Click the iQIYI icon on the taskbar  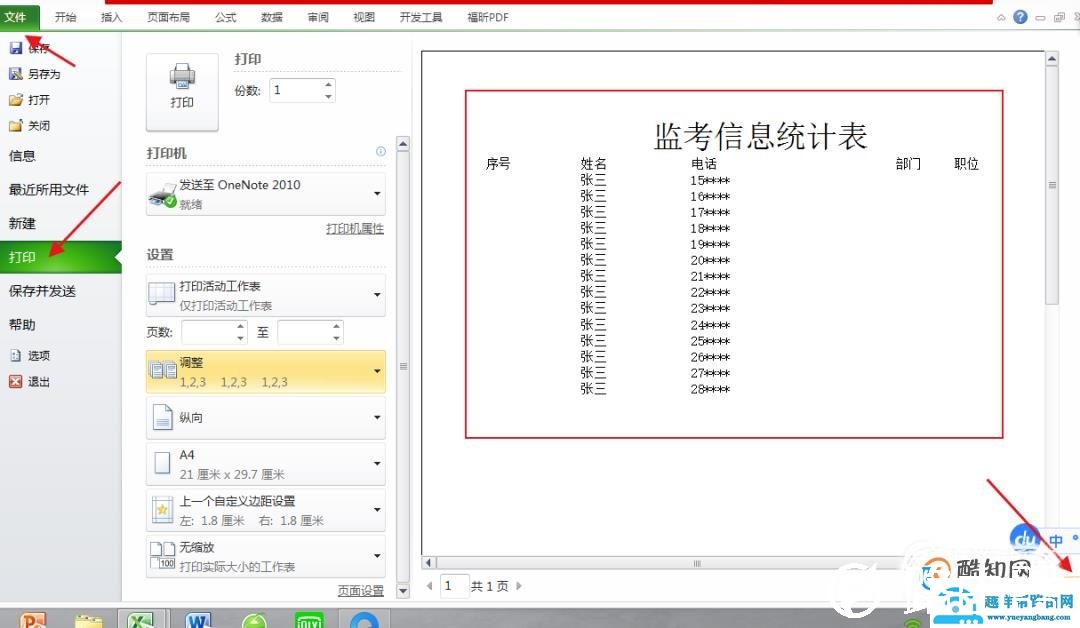(309, 620)
